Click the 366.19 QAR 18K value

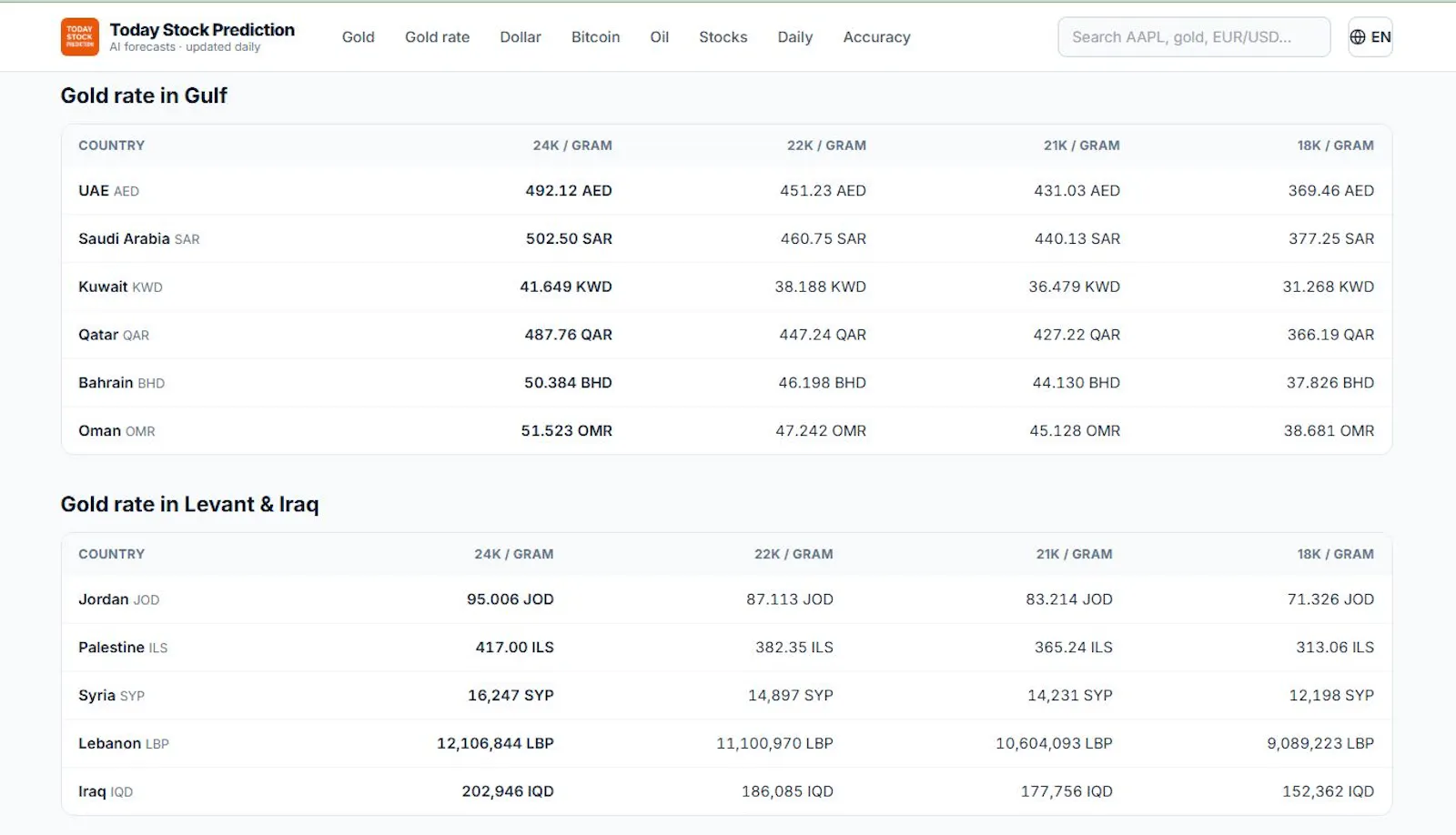[x=1330, y=335]
